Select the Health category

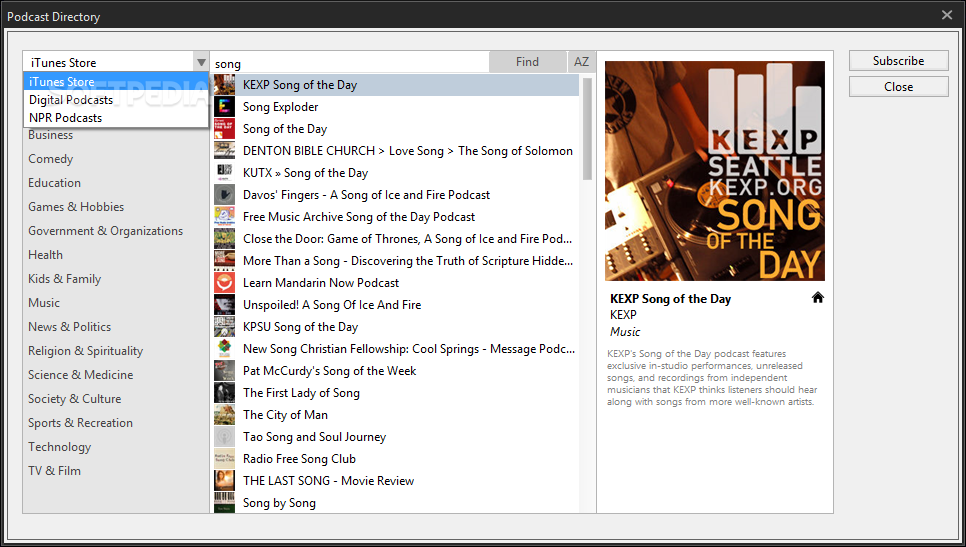45,255
